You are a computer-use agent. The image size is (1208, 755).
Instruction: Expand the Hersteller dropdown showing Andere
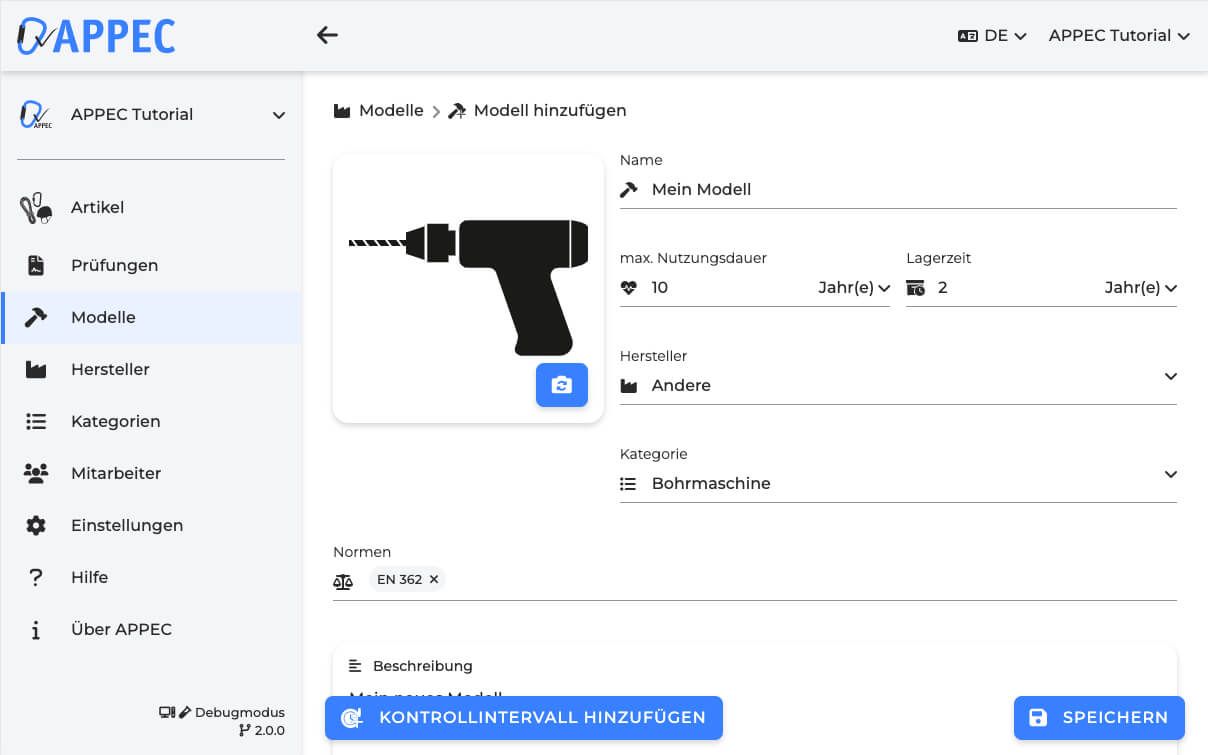[1169, 377]
